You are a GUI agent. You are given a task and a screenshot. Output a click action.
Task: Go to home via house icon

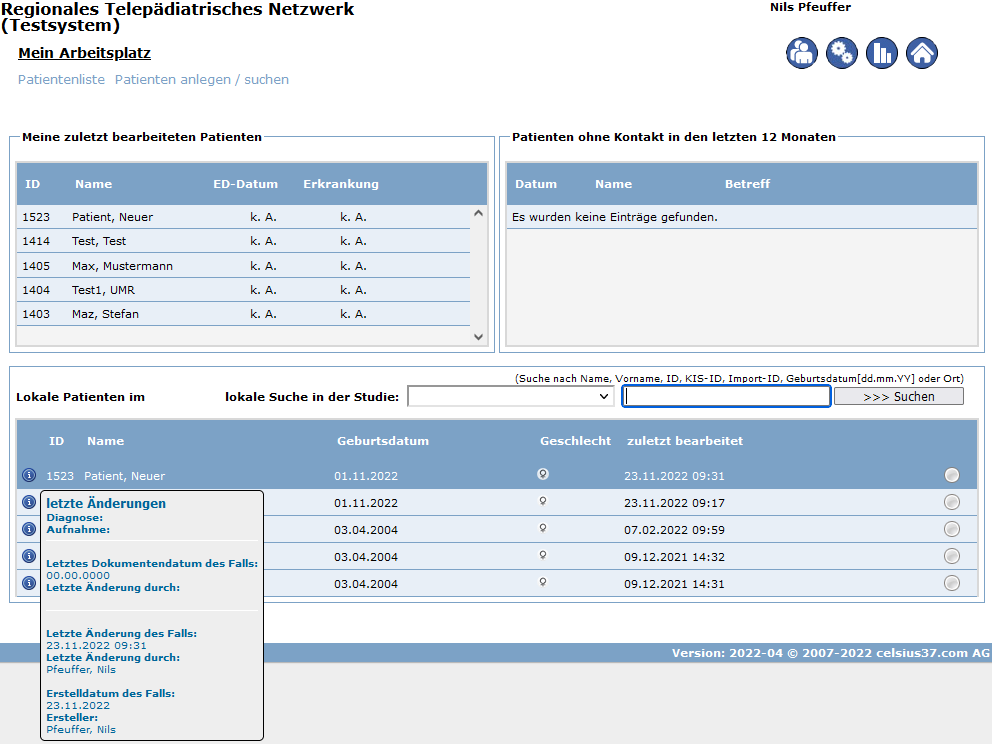click(x=922, y=53)
